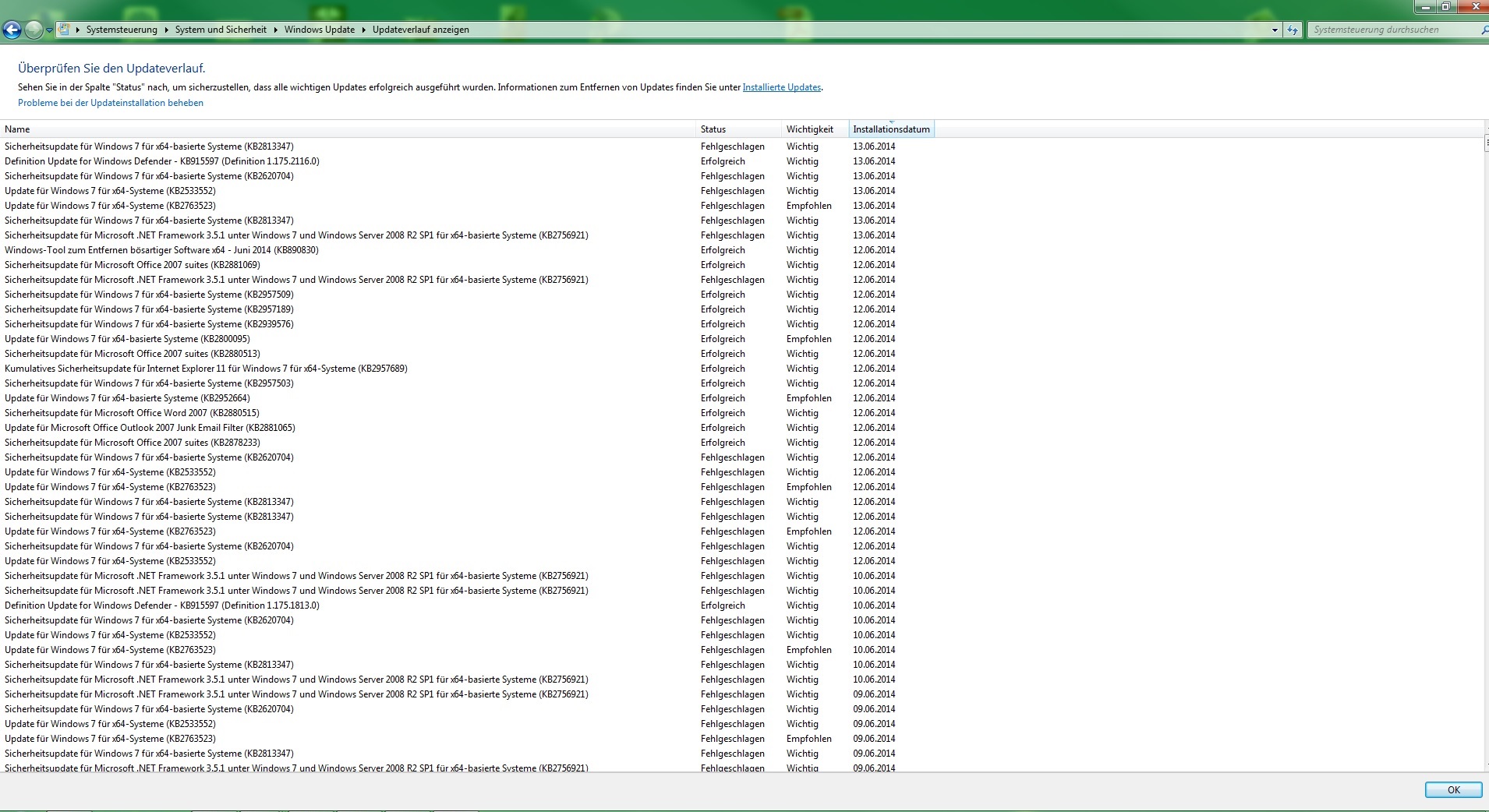Restore down the window

1445,6
